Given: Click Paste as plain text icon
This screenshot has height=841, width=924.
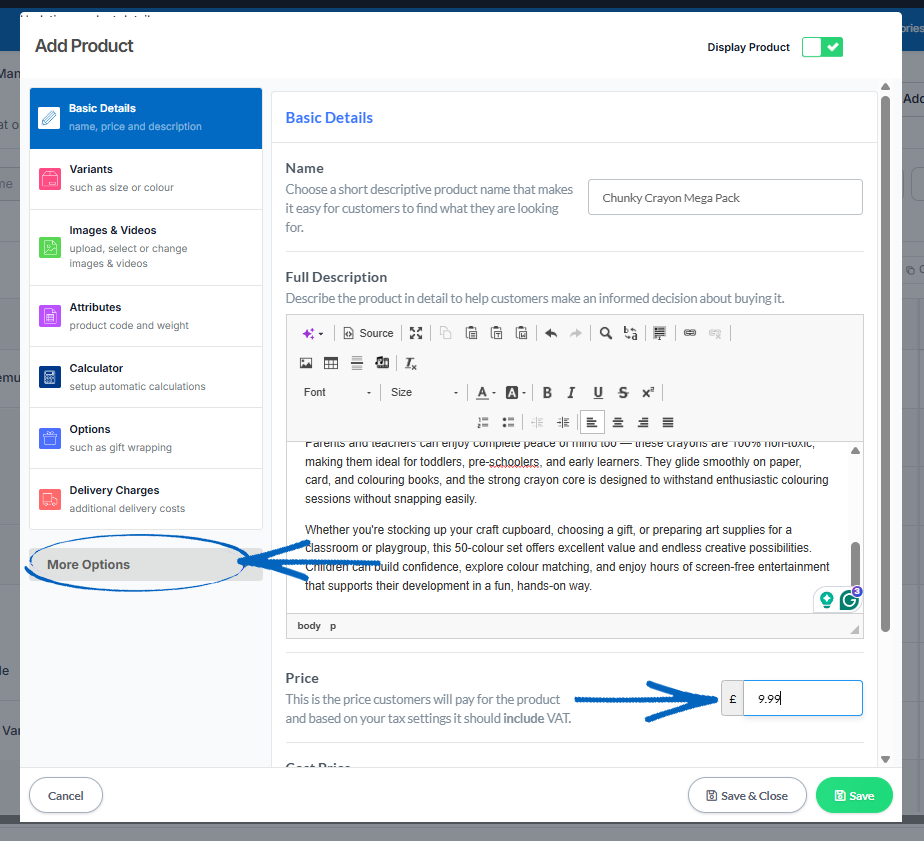Looking at the screenshot, I should pos(496,333).
